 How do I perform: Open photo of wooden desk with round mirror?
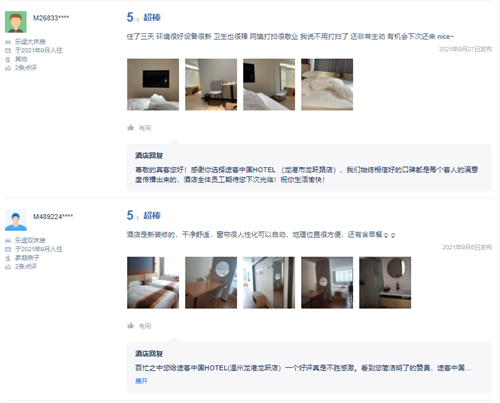(x=211, y=282)
